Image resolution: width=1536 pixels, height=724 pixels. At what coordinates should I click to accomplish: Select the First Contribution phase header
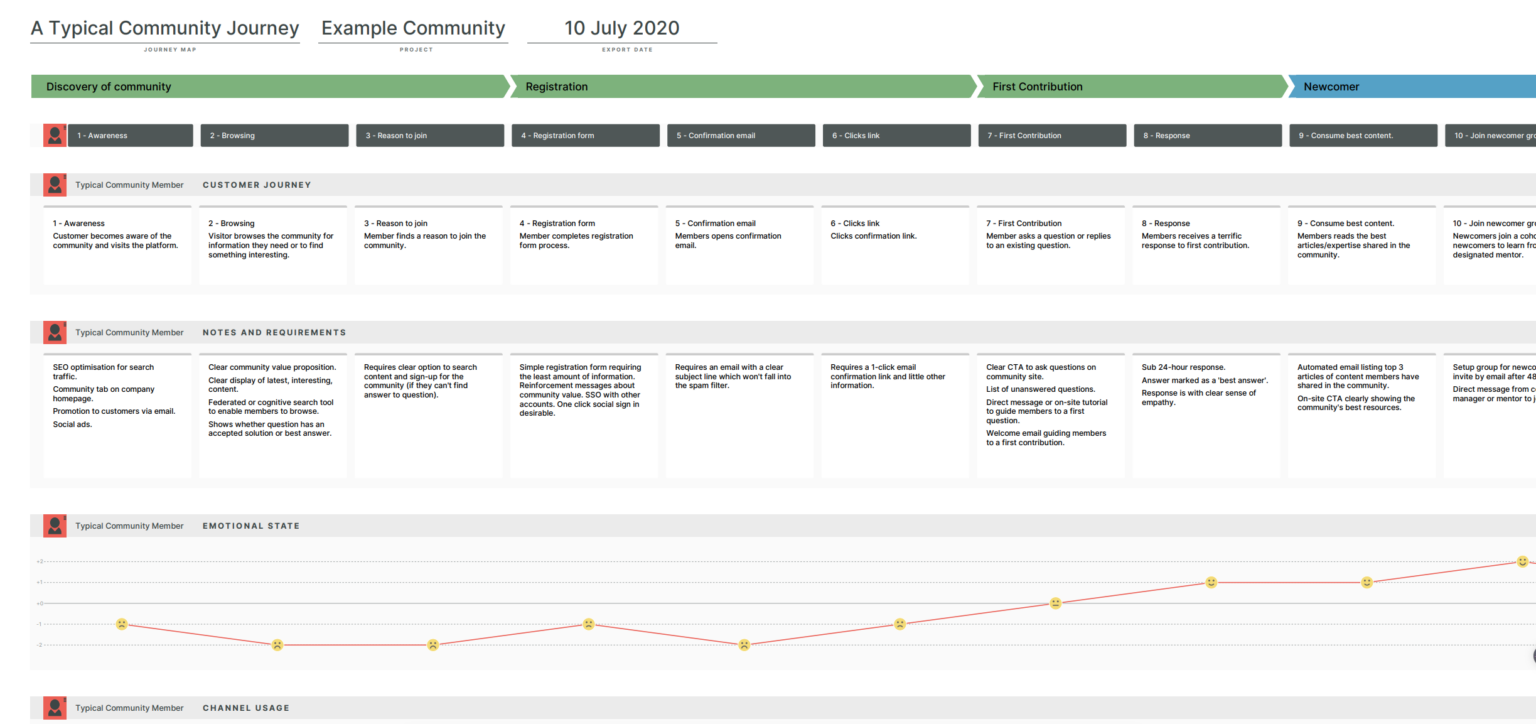click(1036, 86)
